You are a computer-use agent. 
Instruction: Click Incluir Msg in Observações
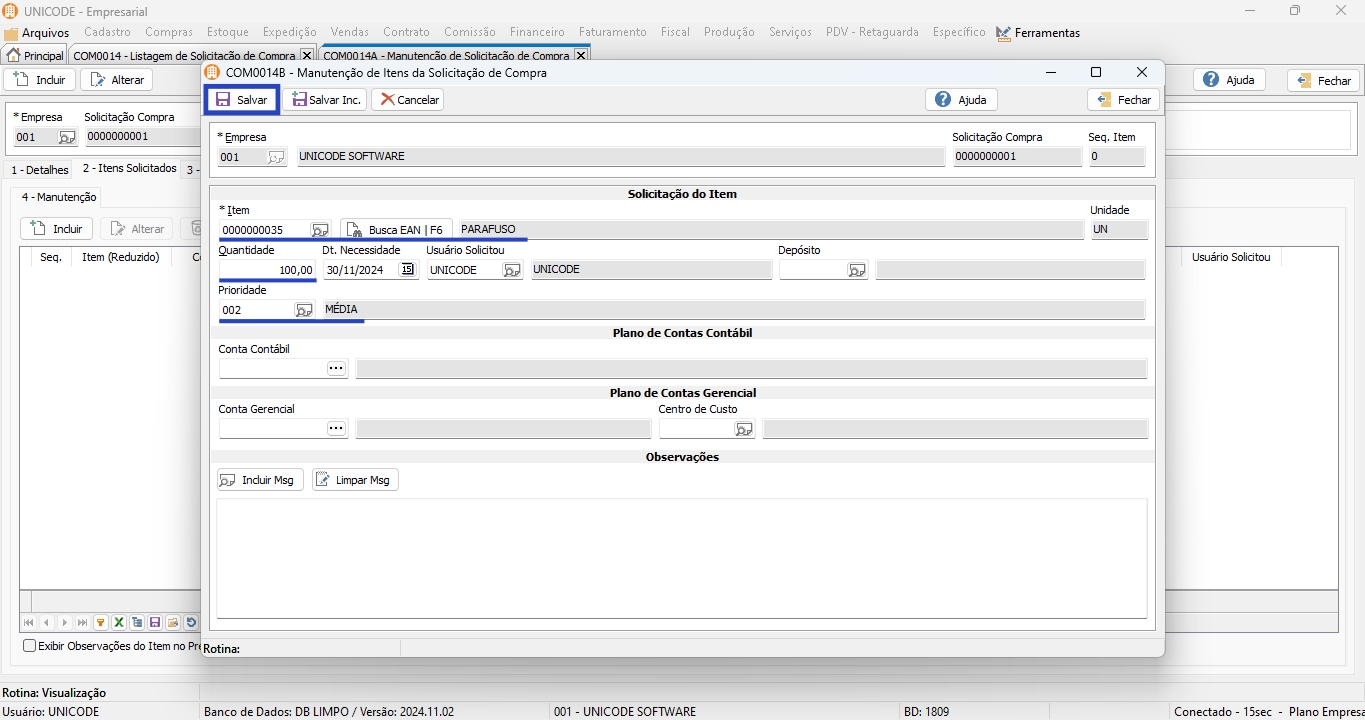pyautogui.click(x=260, y=480)
